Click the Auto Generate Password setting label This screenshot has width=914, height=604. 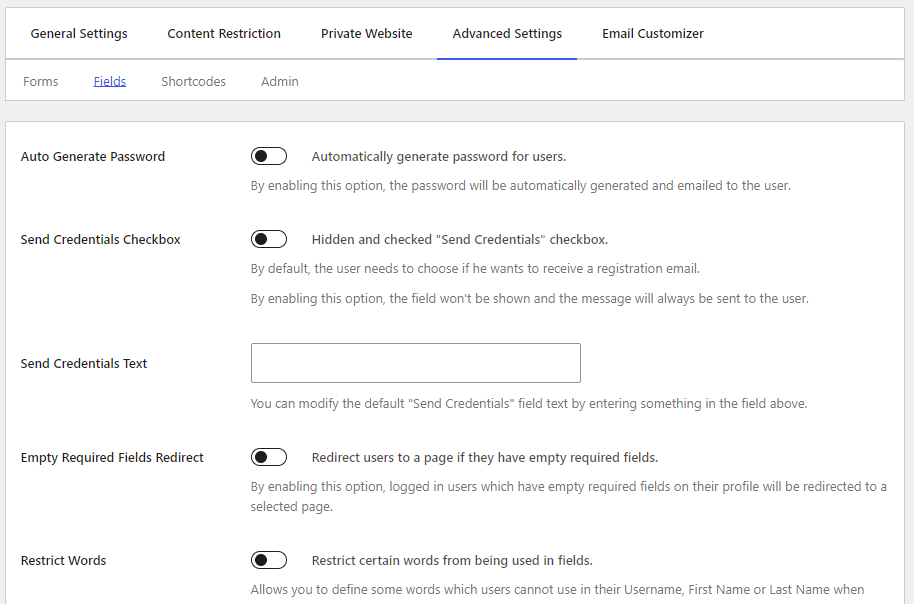click(92, 156)
